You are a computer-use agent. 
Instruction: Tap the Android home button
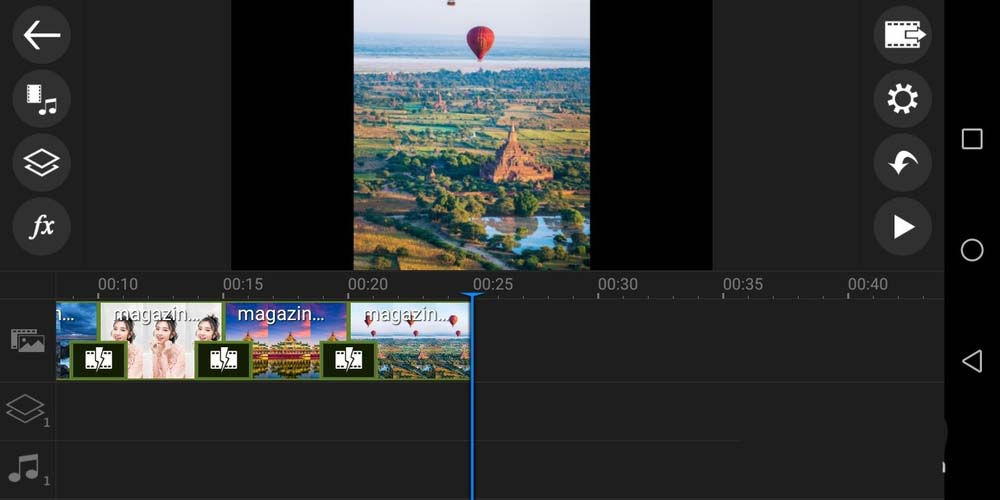coord(971,250)
